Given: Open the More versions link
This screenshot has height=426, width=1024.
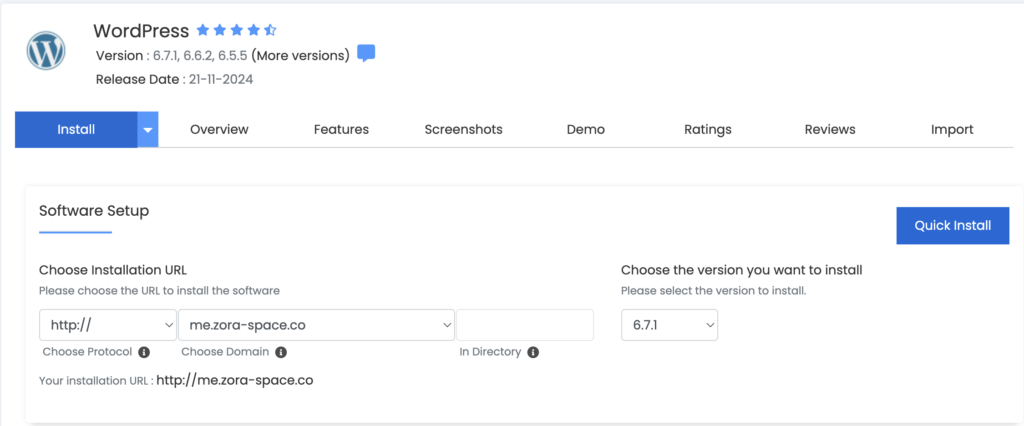Looking at the screenshot, I should click(x=300, y=56).
